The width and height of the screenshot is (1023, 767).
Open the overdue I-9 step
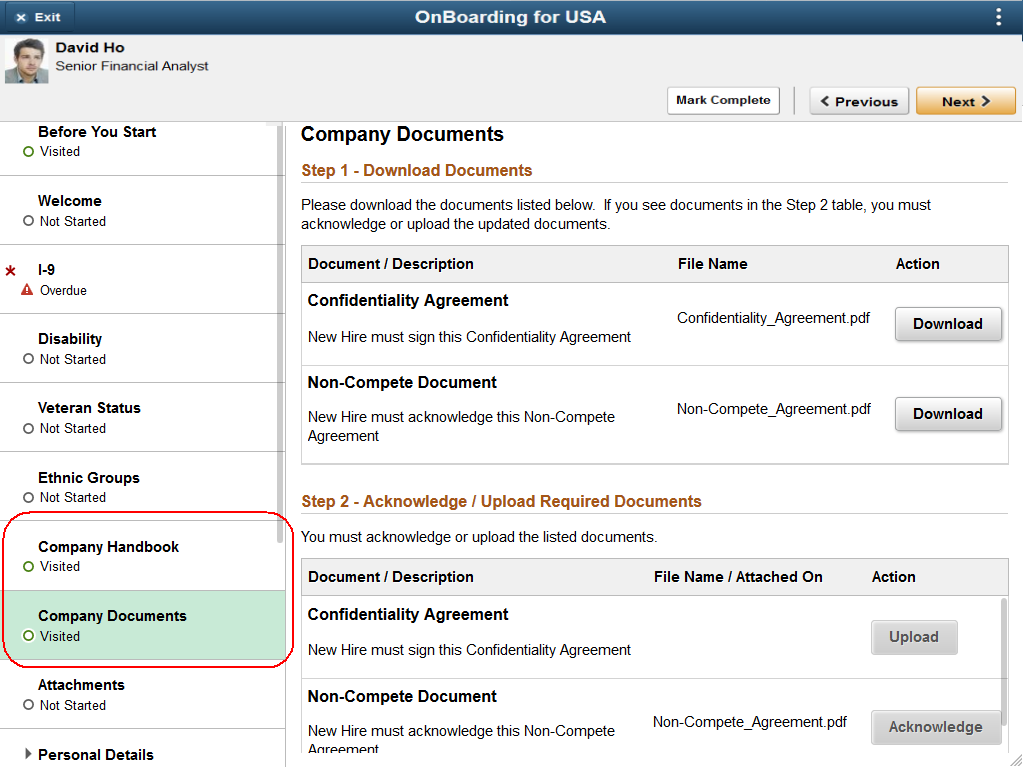(x=142, y=280)
